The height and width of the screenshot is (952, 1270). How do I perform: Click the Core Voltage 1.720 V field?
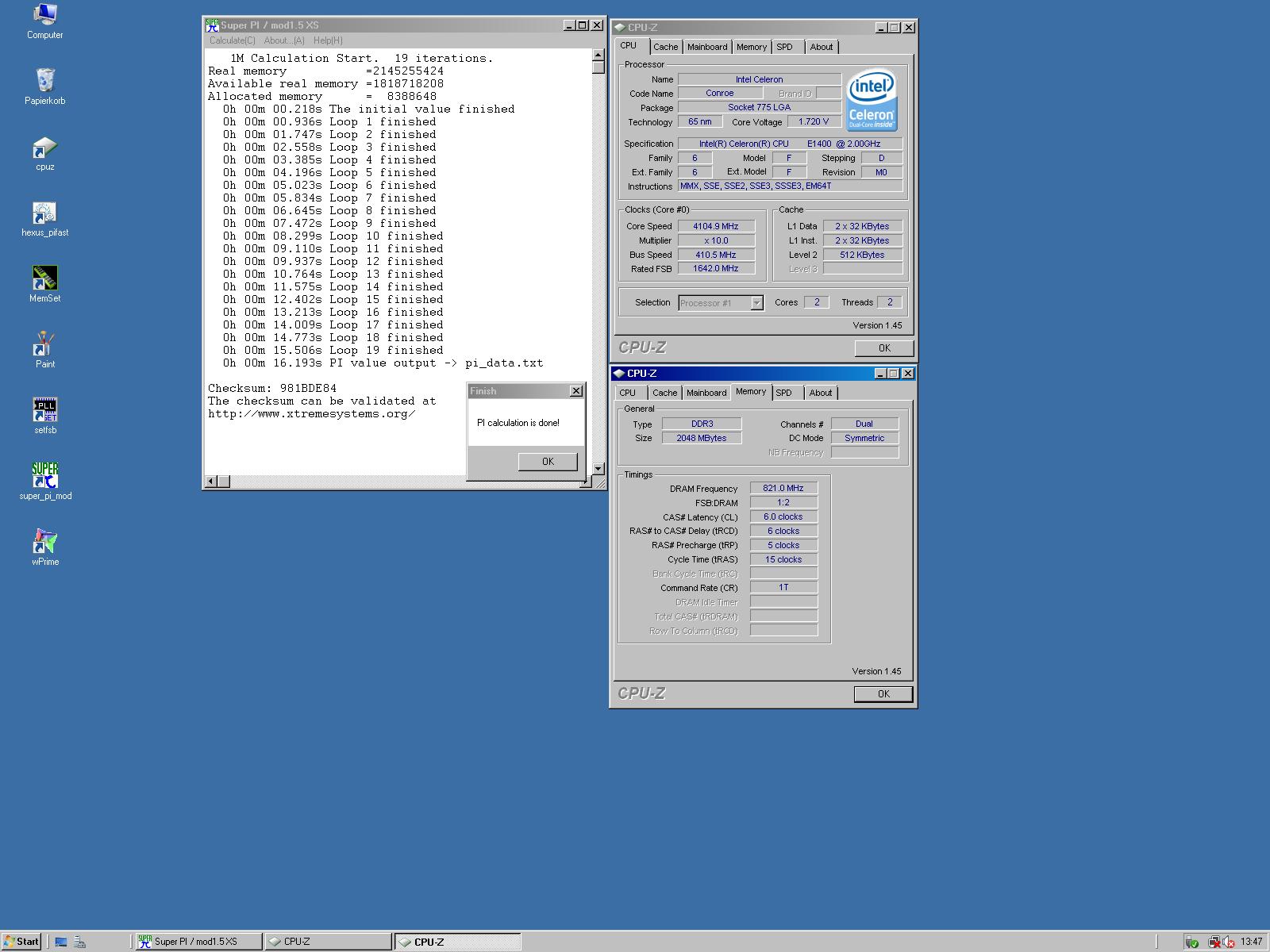(814, 122)
